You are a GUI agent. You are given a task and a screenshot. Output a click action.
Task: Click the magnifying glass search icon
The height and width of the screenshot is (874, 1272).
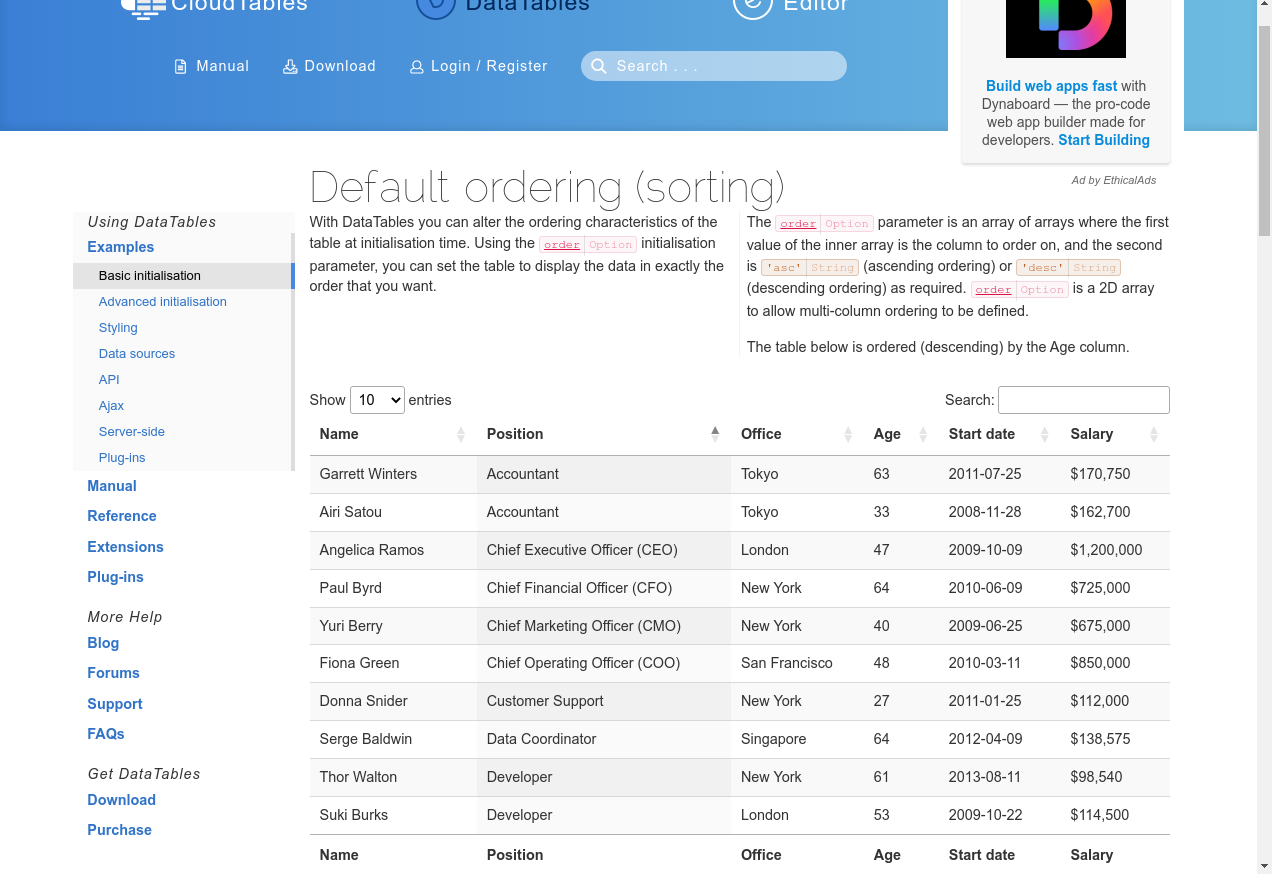(x=599, y=66)
